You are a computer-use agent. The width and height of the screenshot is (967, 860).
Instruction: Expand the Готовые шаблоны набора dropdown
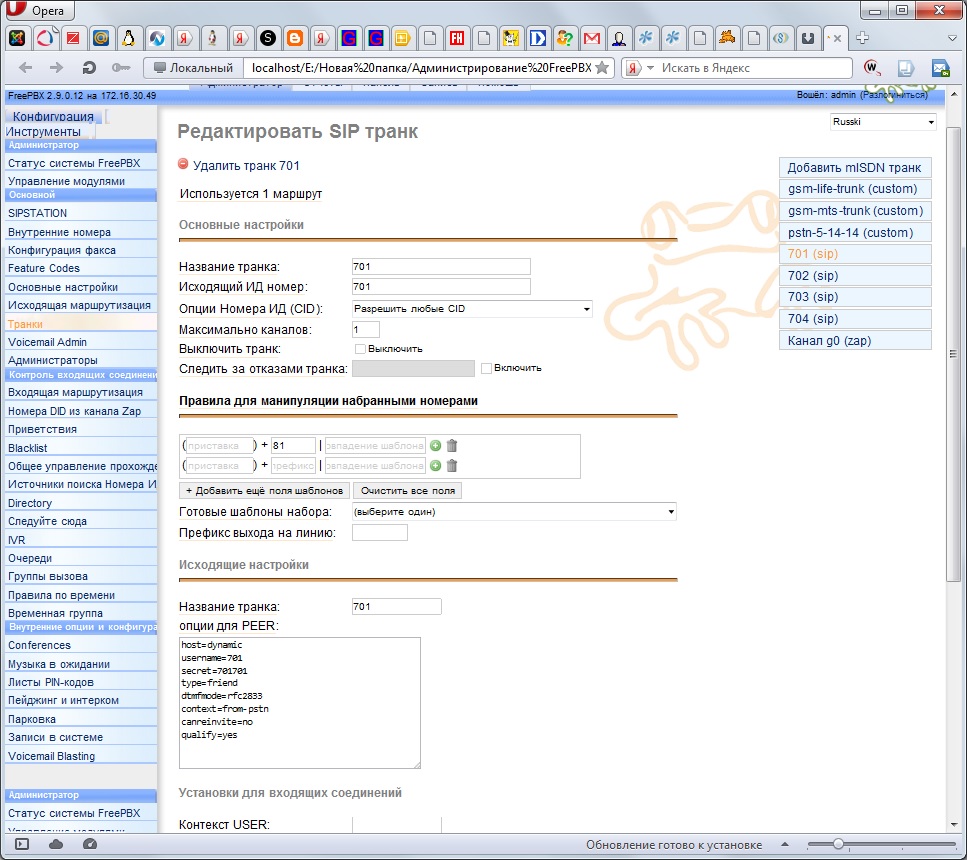(514, 512)
